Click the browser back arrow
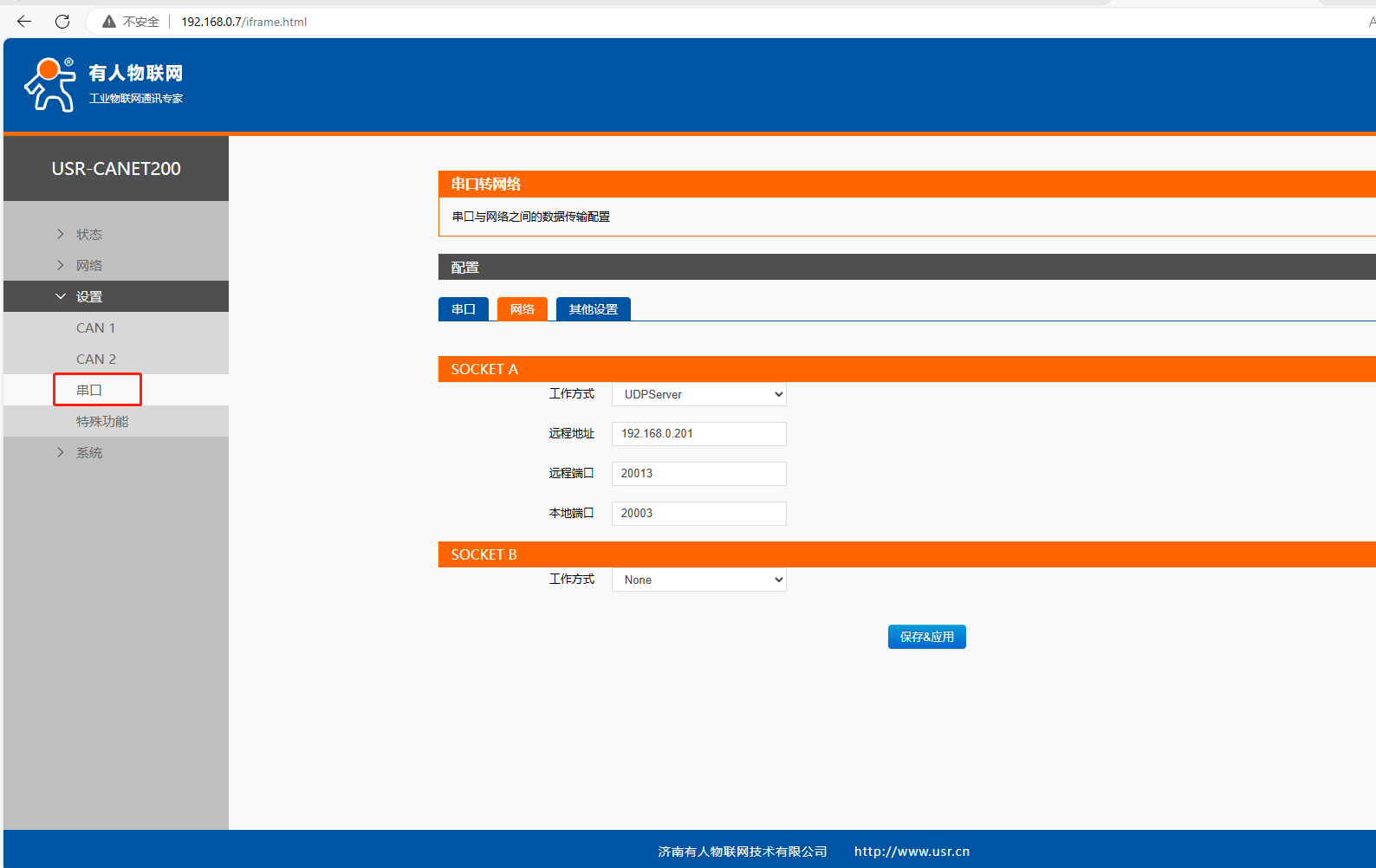Screen dimensions: 1376x868 [x=24, y=22]
